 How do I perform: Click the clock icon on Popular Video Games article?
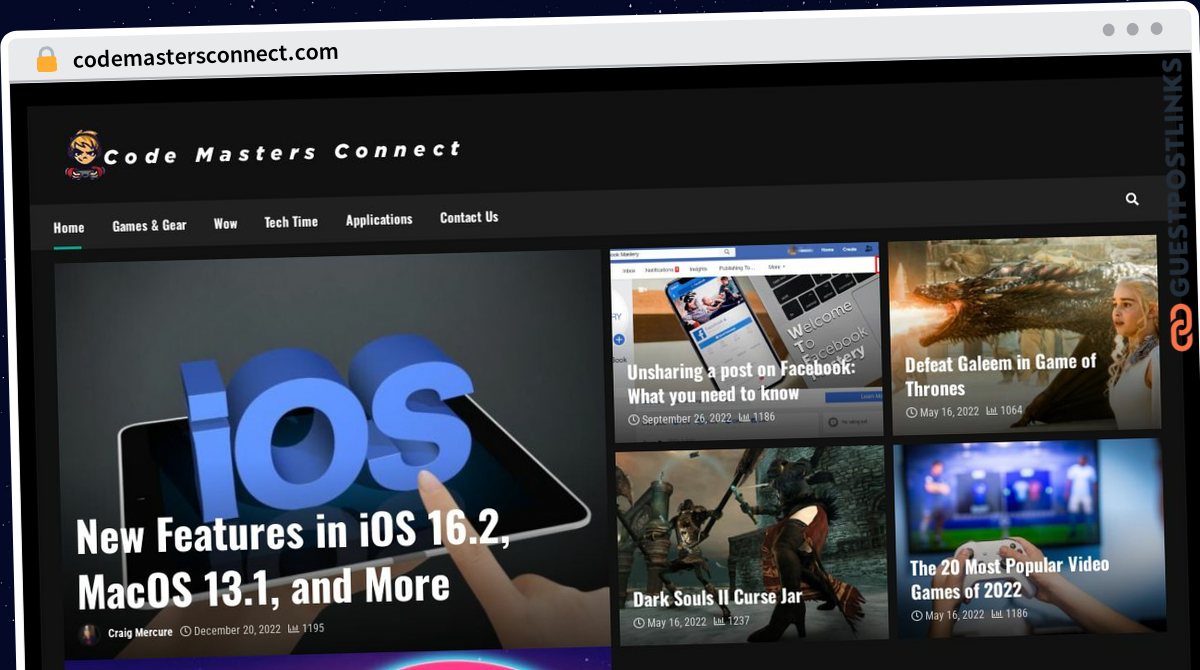[x=916, y=616]
